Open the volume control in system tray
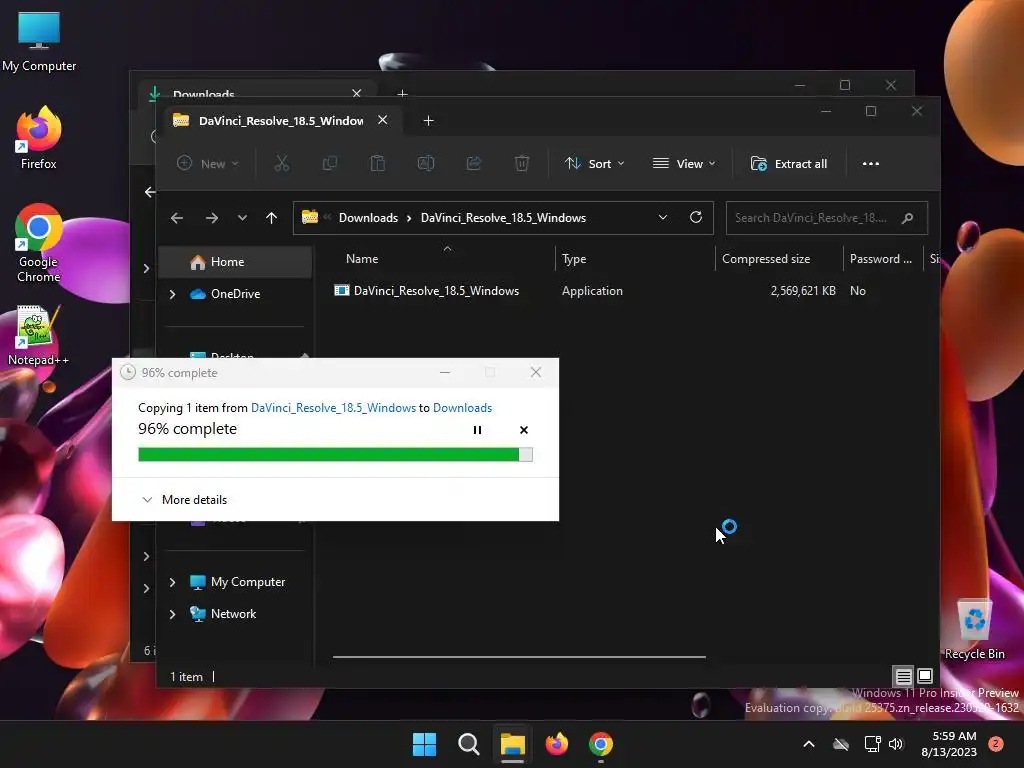Image resolution: width=1024 pixels, height=768 pixels. (x=896, y=744)
